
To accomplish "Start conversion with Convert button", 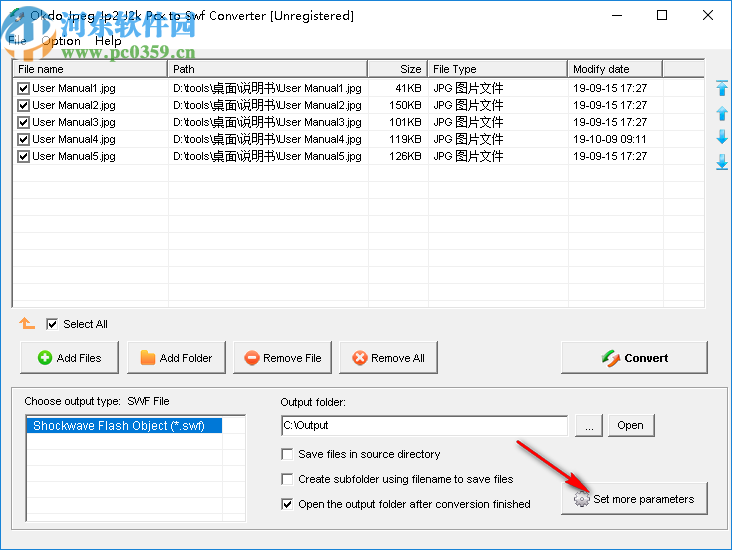I will [x=634, y=358].
